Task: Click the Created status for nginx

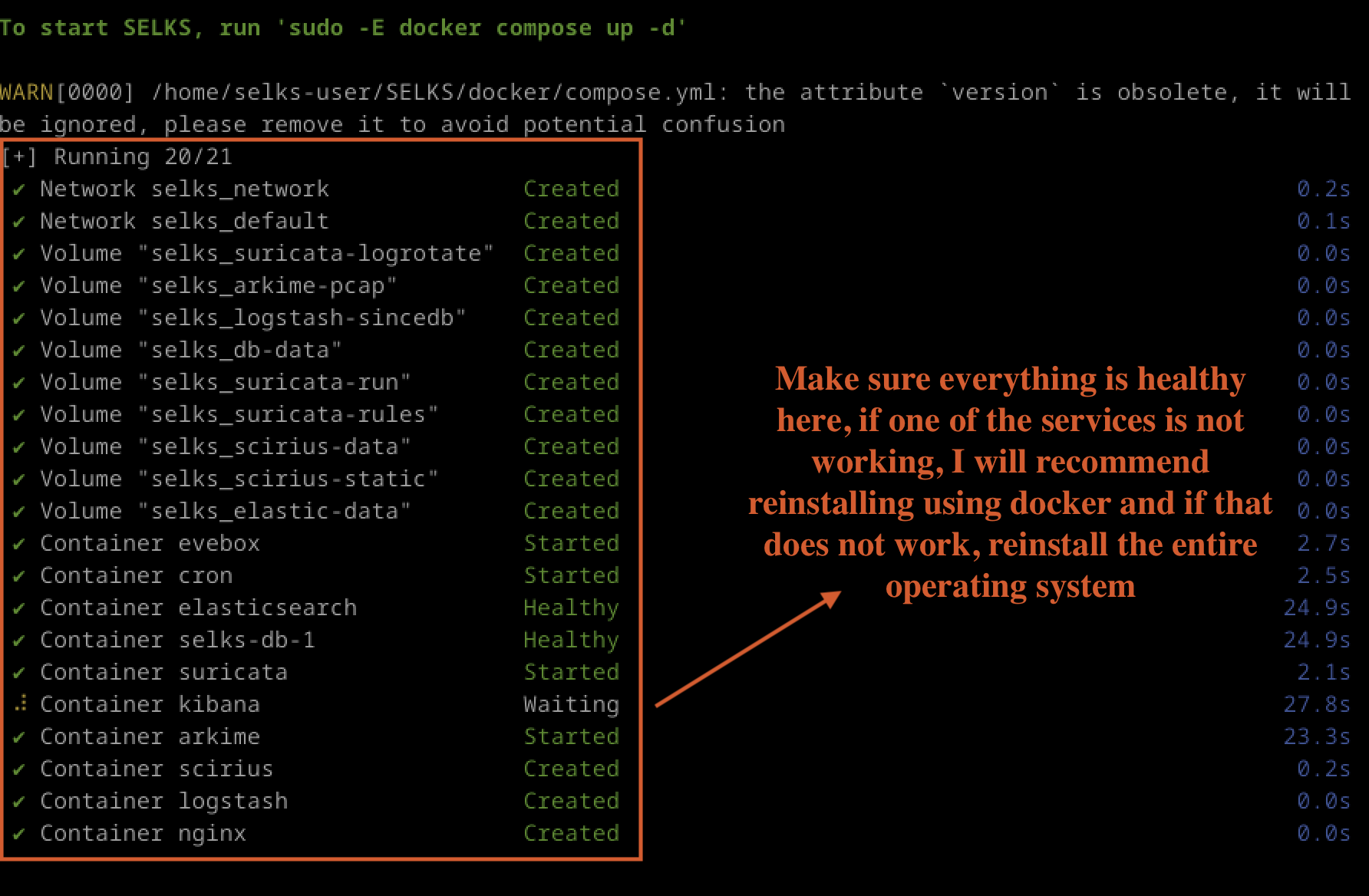Action: point(572,834)
